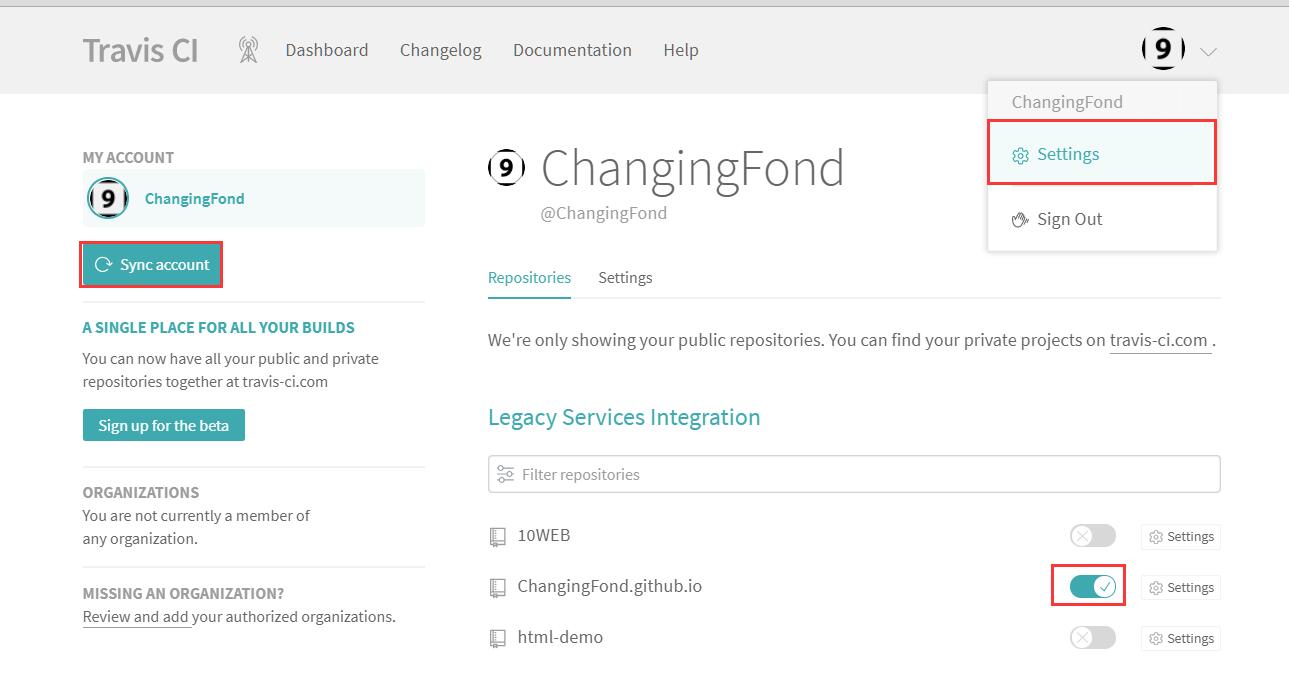
Task: Focus the Filter repositories input field
Action: tap(860, 474)
